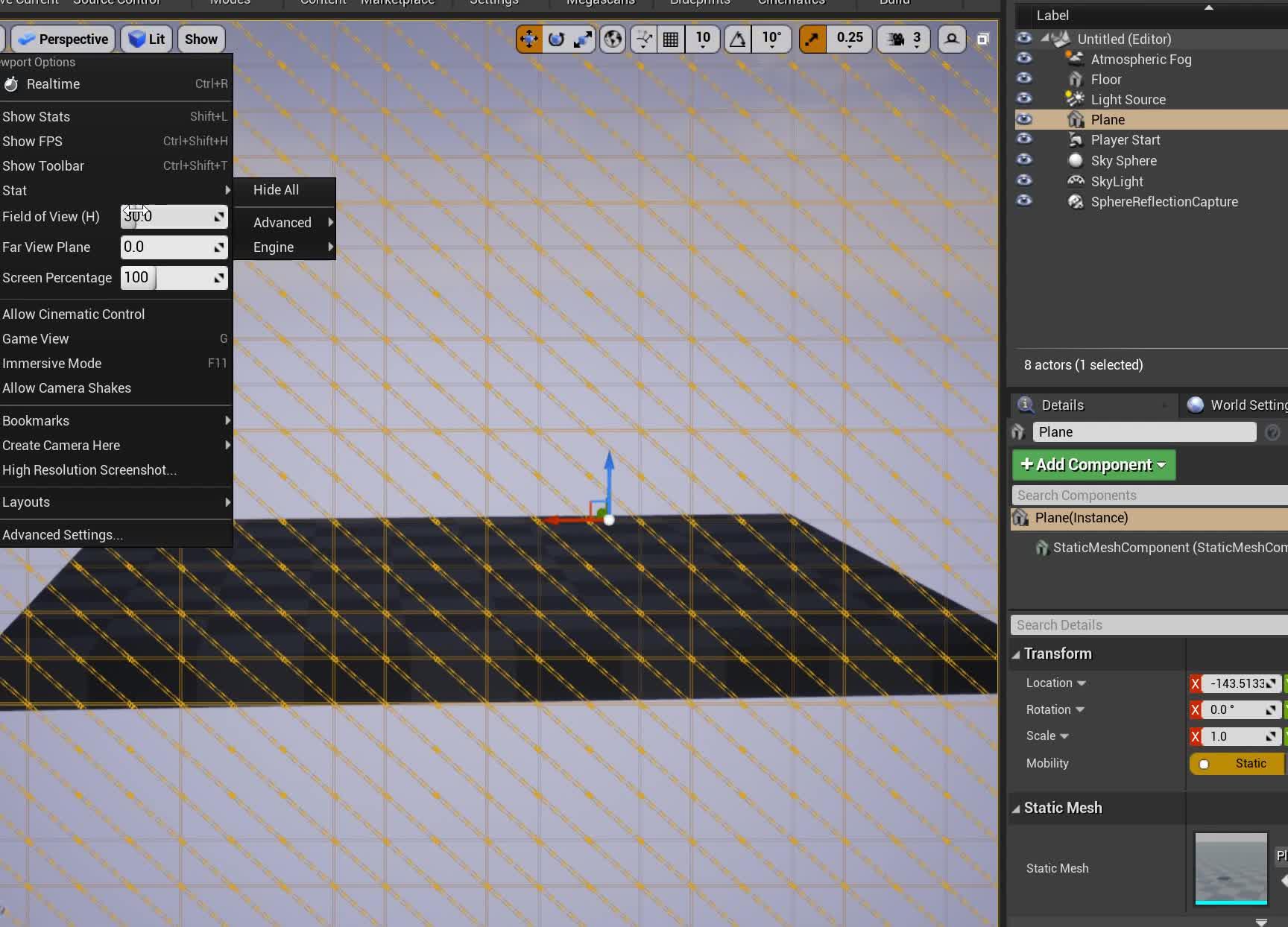This screenshot has height=927, width=1288.
Task: Enable grid snapping icon
Action: pyautogui.click(x=670, y=39)
